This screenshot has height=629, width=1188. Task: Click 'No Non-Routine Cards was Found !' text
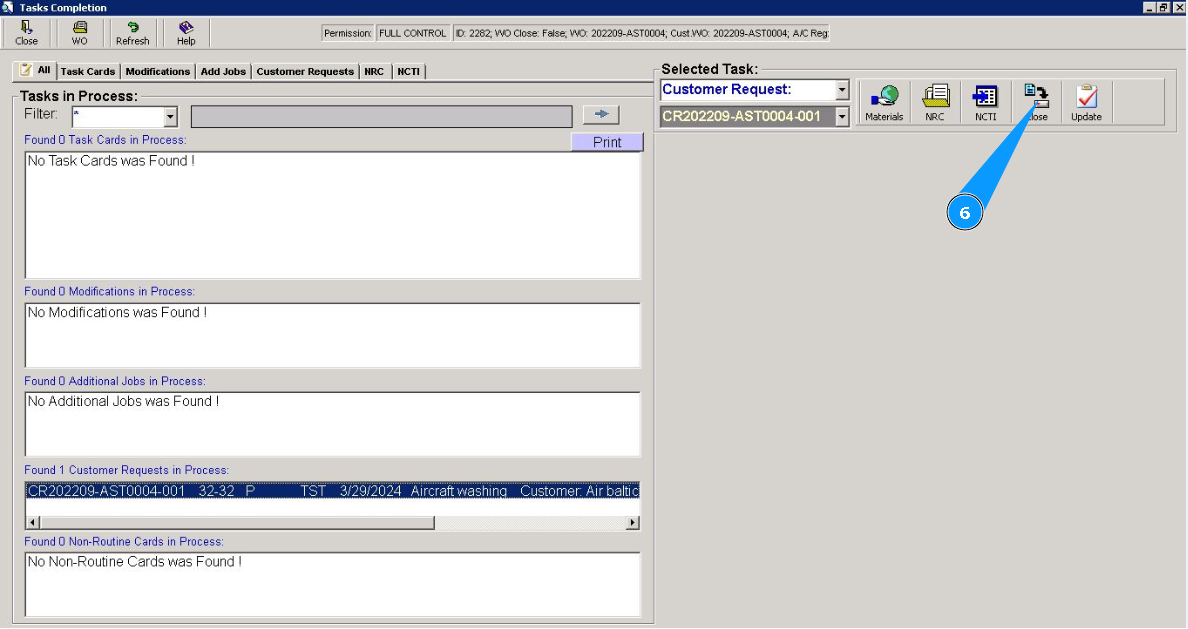pyautogui.click(x=135, y=562)
